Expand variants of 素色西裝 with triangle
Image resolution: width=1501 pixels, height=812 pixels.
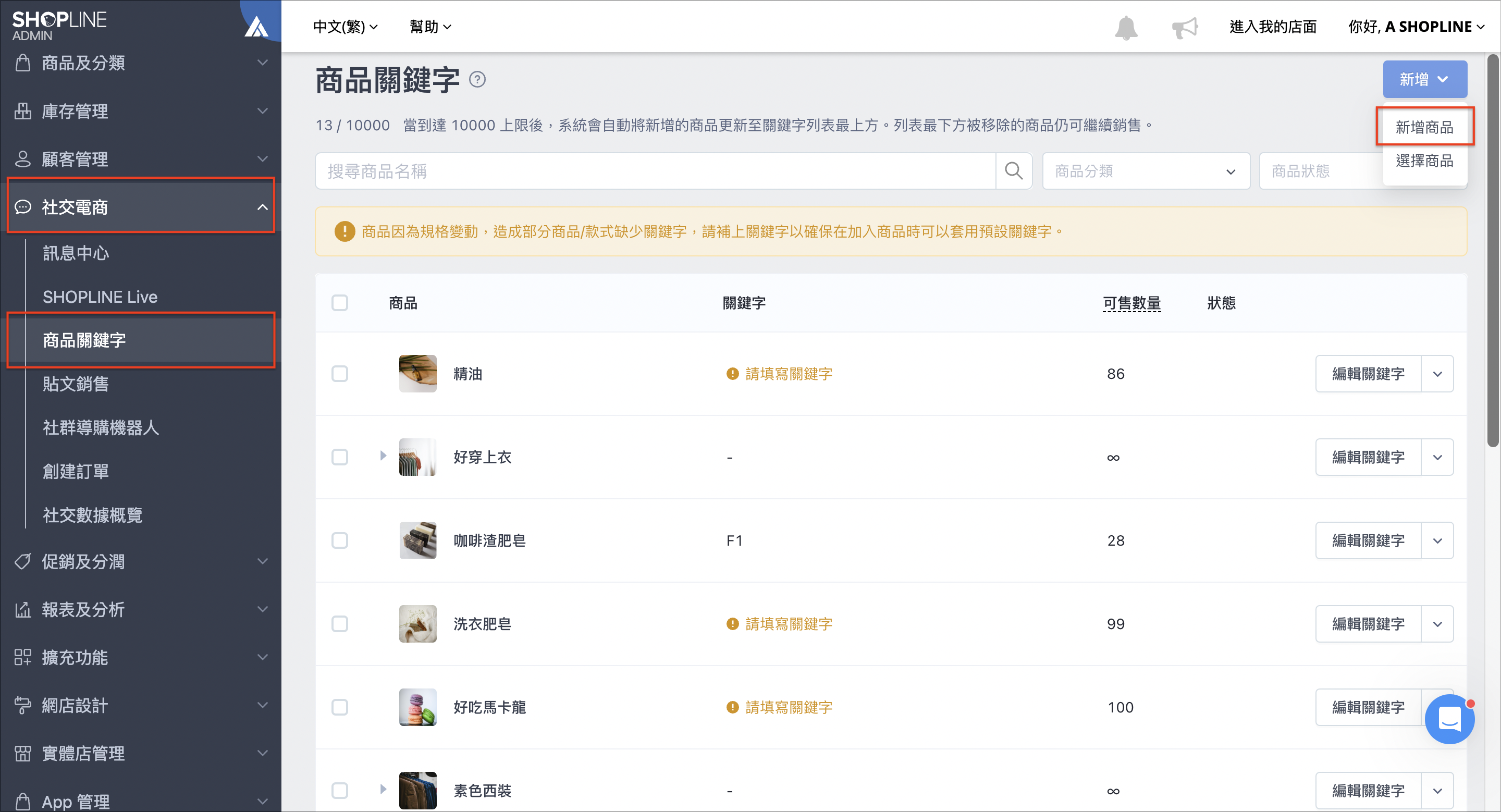383,789
